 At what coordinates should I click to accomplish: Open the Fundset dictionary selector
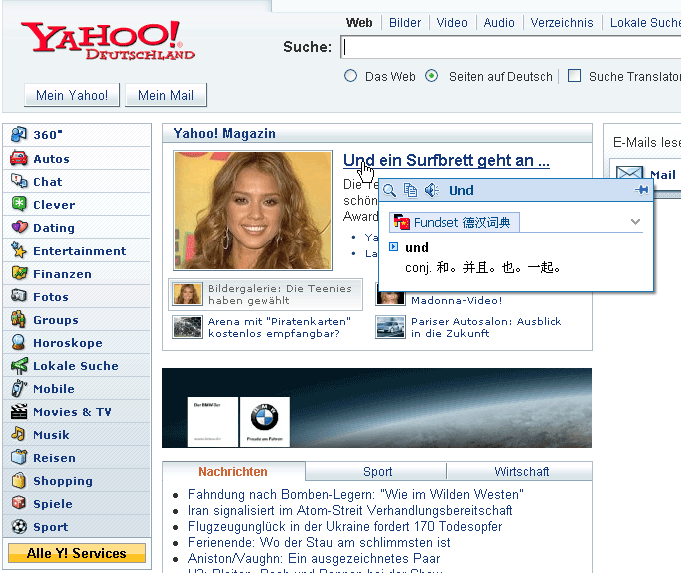pos(454,222)
